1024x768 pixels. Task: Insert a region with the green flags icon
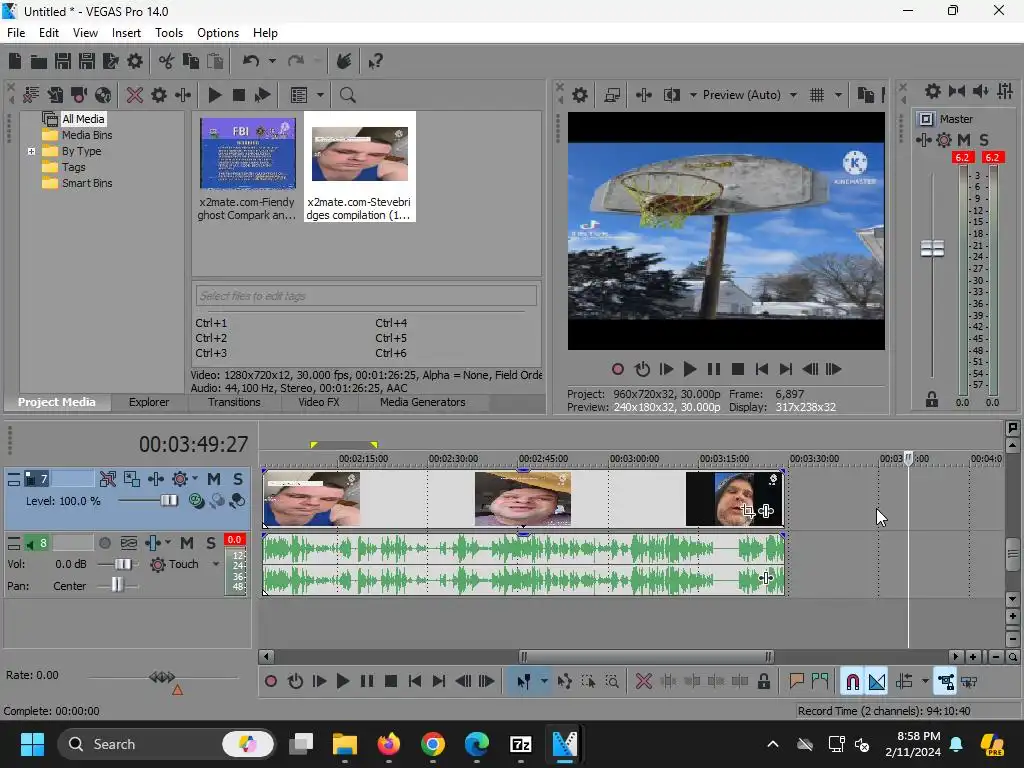click(x=820, y=682)
